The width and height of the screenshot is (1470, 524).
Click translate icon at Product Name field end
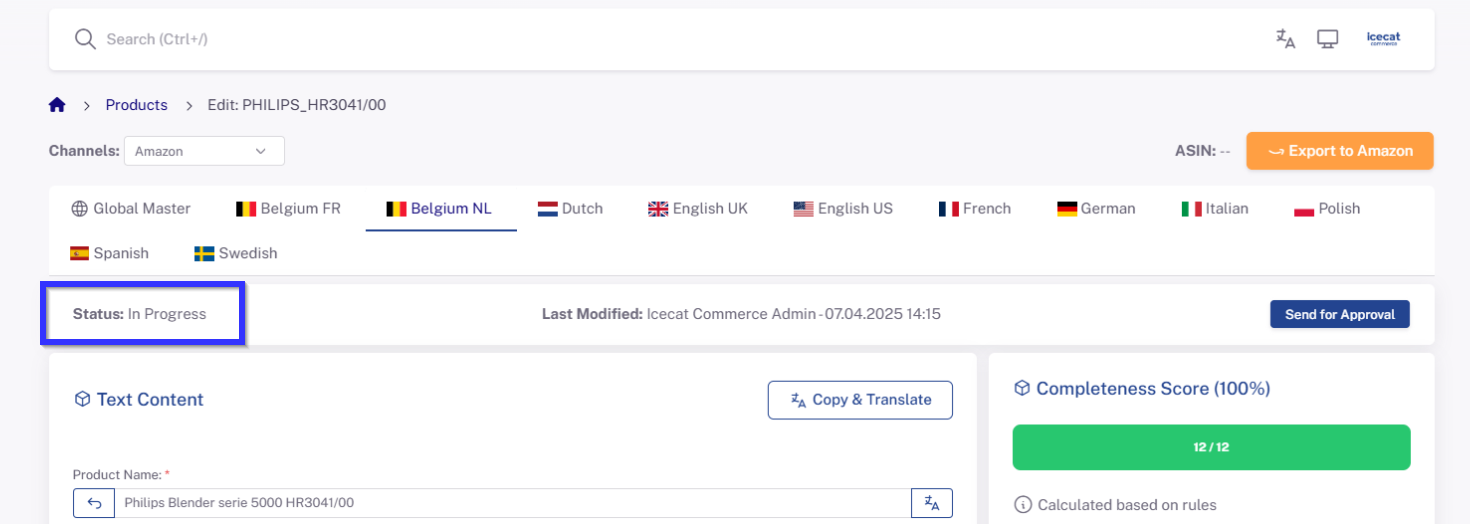(x=932, y=503)
